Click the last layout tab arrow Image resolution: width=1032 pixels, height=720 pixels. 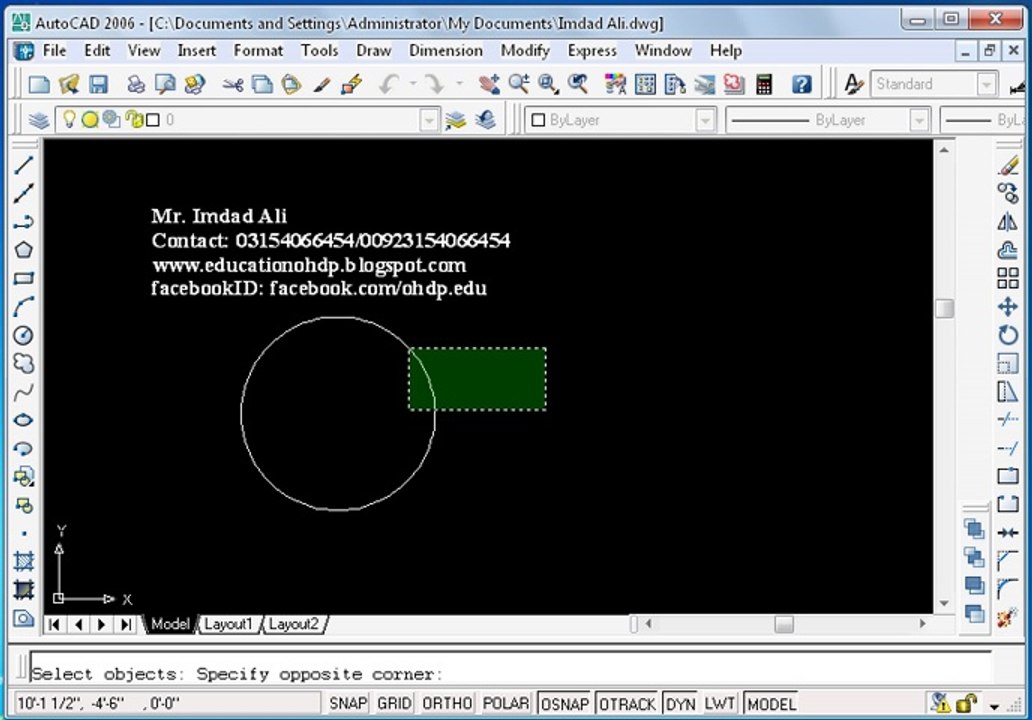pos(125,624)
